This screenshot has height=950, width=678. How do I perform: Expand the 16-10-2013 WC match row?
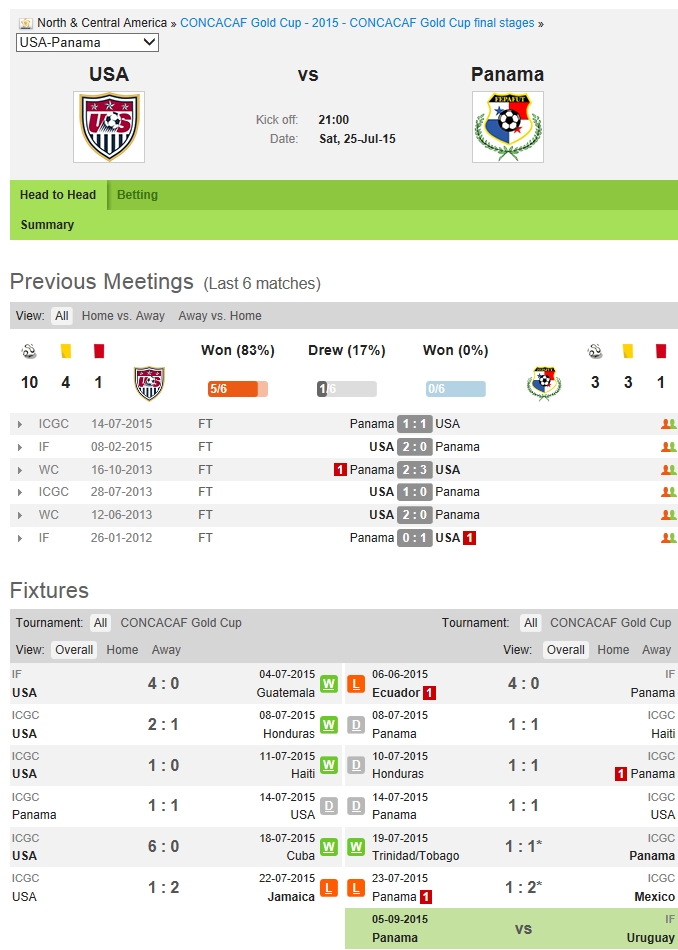pos(20,470)
